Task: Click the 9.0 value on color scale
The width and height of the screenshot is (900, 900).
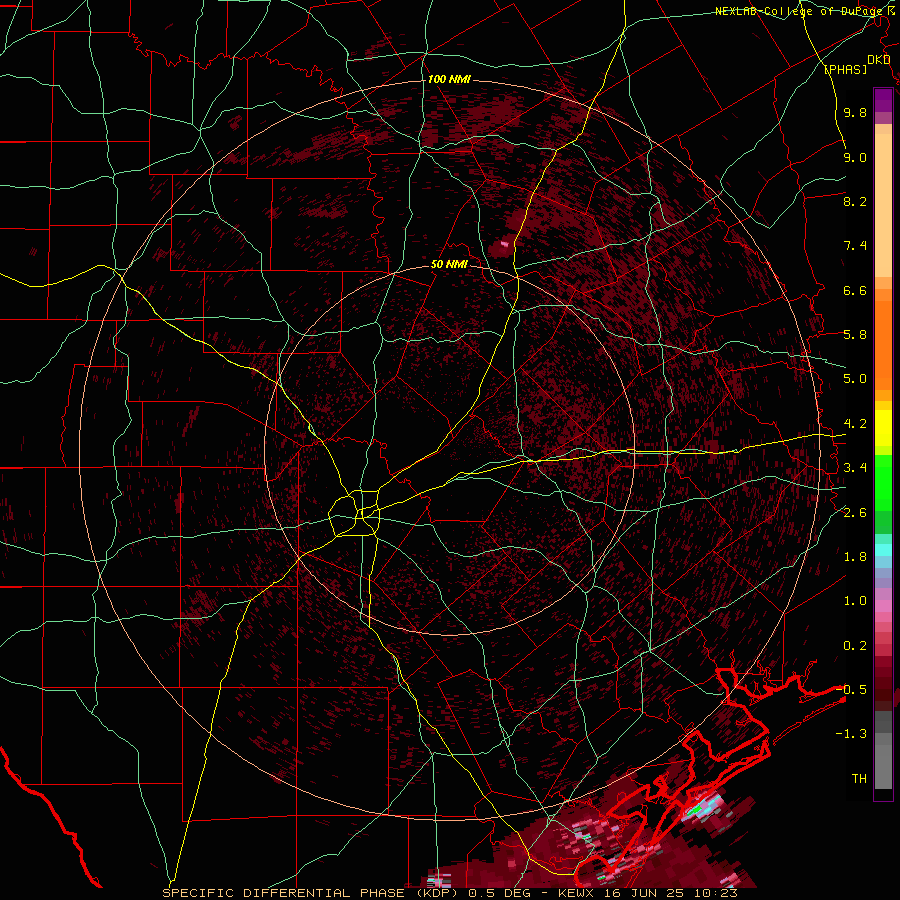Action: [x=855, y=157]
